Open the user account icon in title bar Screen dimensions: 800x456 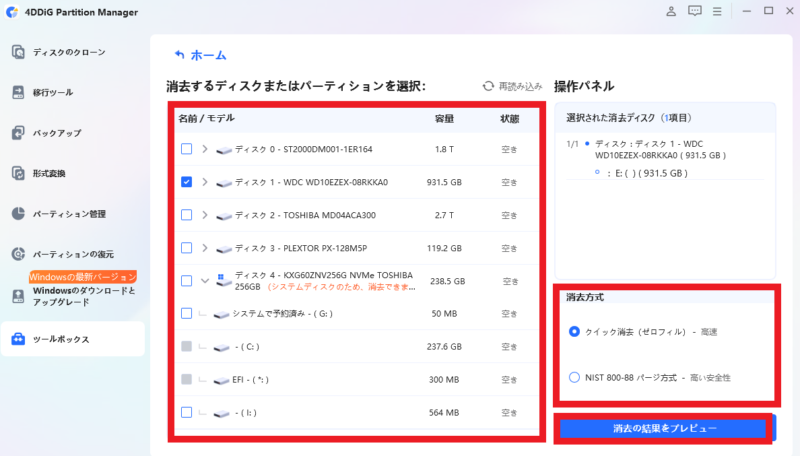669,11
